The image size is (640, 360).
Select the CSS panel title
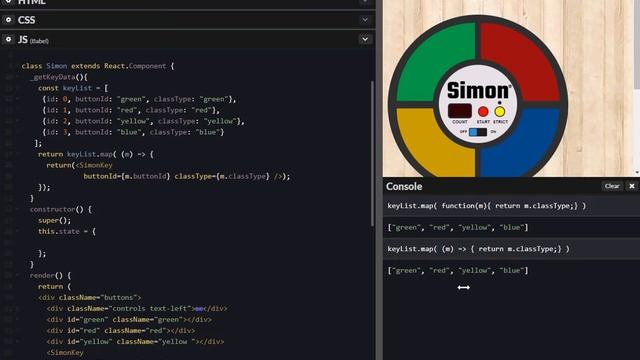(x=27, y=20)
